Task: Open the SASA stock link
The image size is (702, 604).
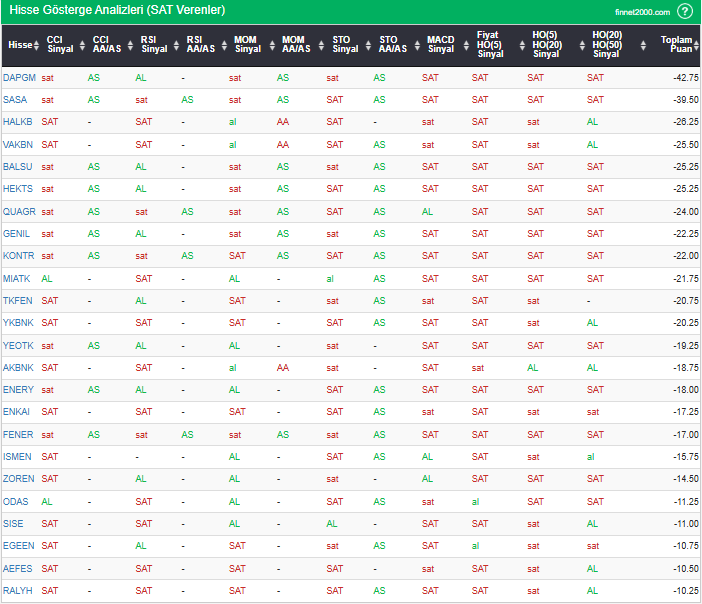Action: pyautogui.click(x=15, y=99)
